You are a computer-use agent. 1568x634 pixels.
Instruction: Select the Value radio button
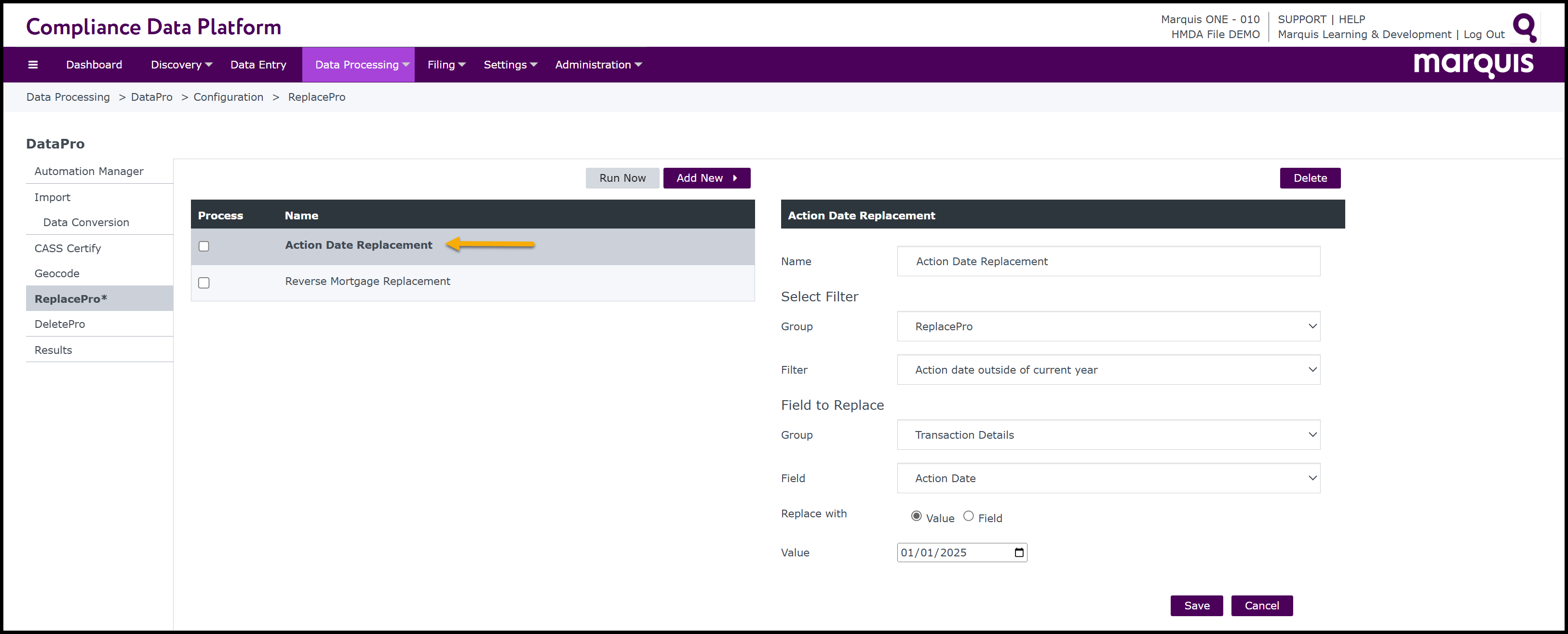pyautogui.click(x=916, y=516)
